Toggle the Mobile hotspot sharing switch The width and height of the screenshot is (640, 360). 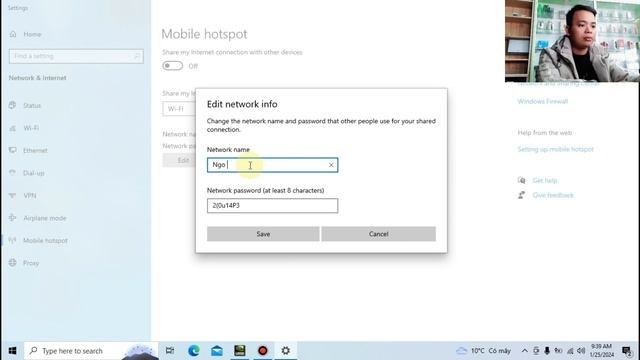click(173, 66)
